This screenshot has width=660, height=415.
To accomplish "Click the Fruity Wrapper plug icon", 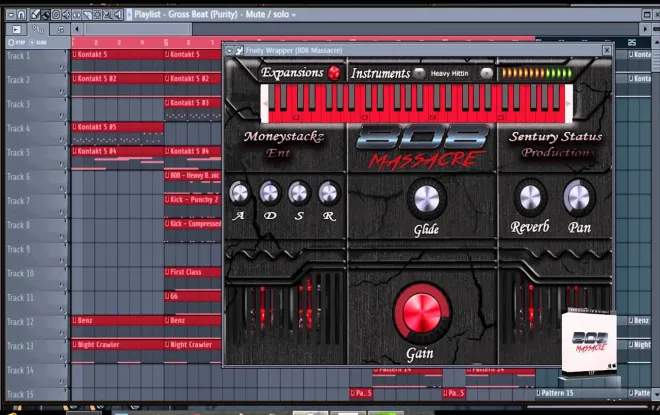I will click(239, 51).
